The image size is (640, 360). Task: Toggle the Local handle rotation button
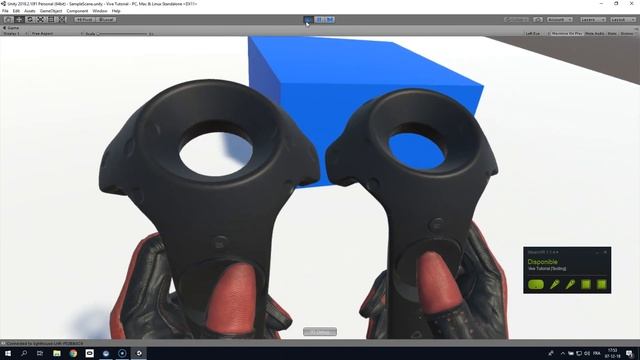[x=106, y=20]
